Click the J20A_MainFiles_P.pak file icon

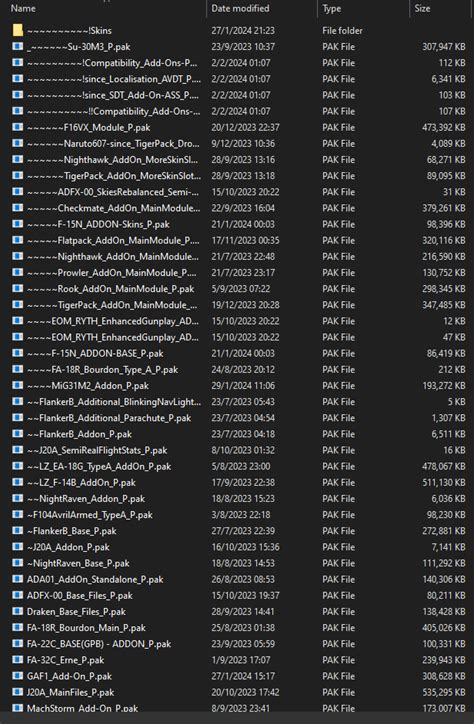tap(18, 692)
